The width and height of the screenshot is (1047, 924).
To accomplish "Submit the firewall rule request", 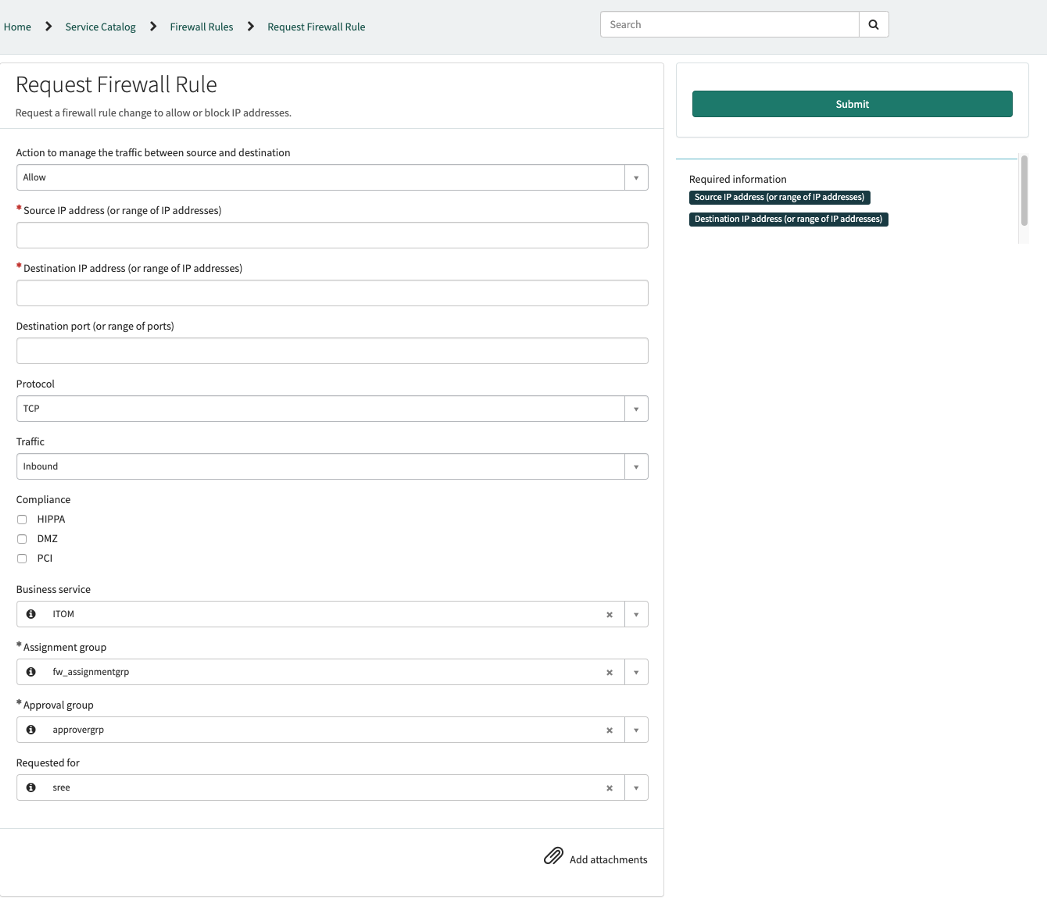I will click(x=852, y=104).
